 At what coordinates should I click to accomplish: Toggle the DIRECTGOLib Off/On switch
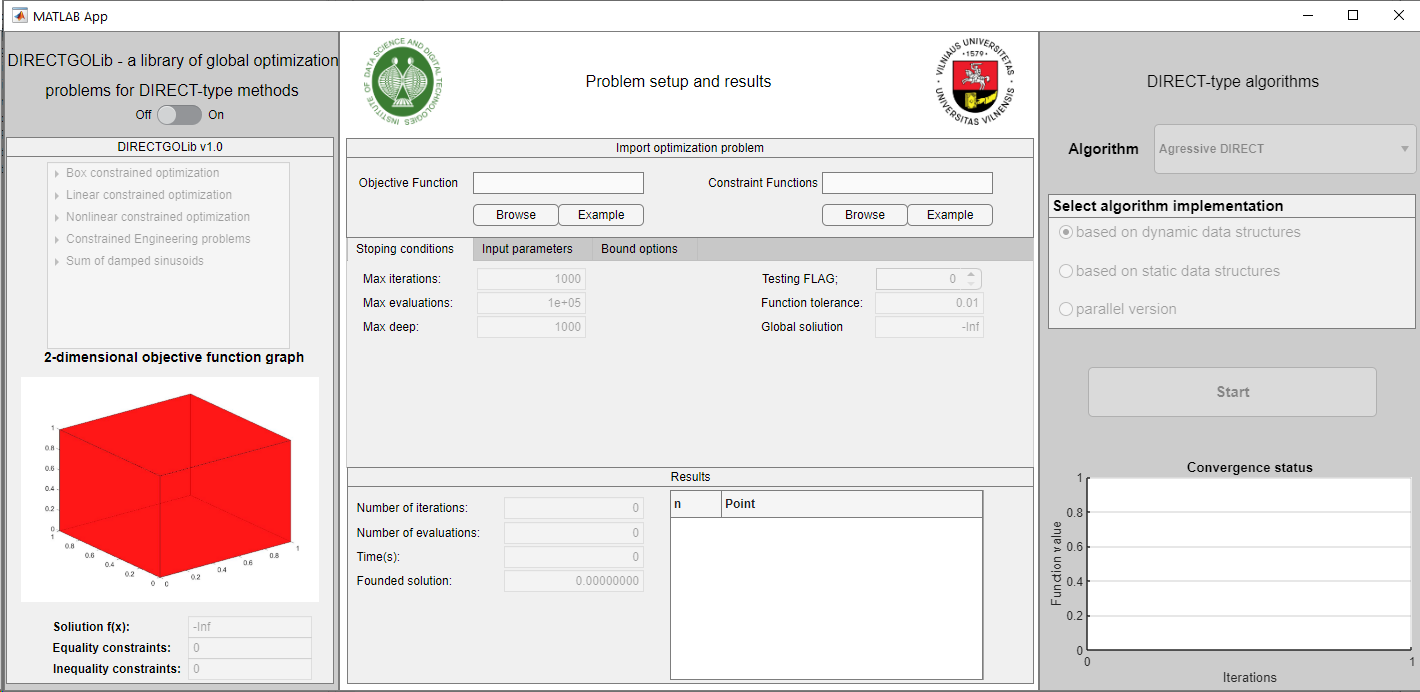click(179, 115)
